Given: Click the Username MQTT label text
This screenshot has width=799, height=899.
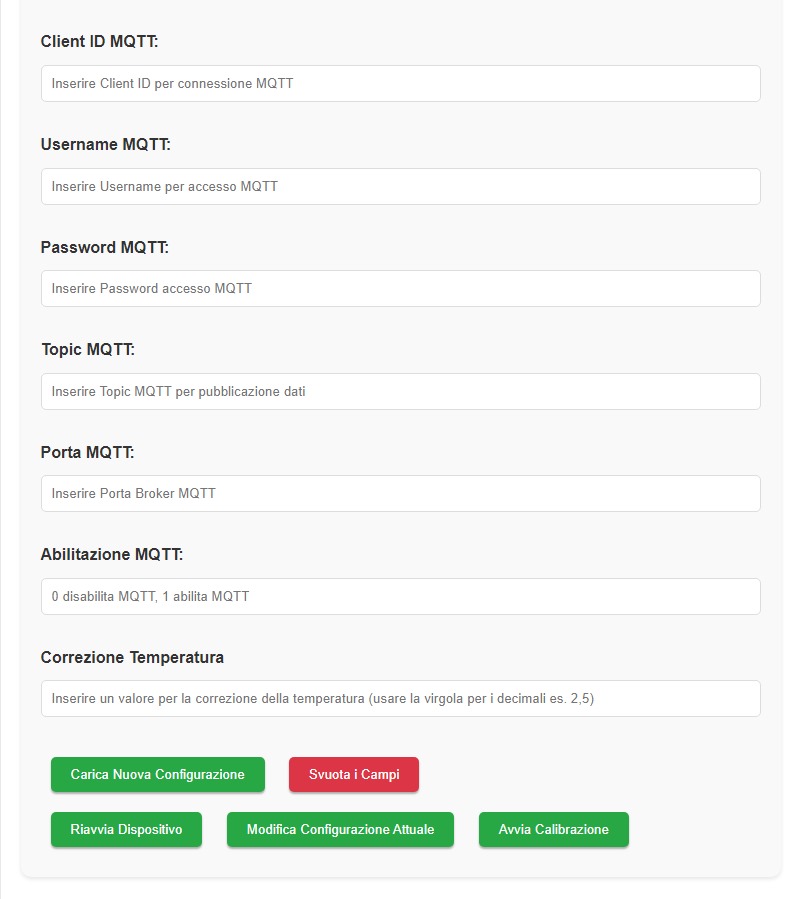Looking at the screenshot, I should coord(105,144).
